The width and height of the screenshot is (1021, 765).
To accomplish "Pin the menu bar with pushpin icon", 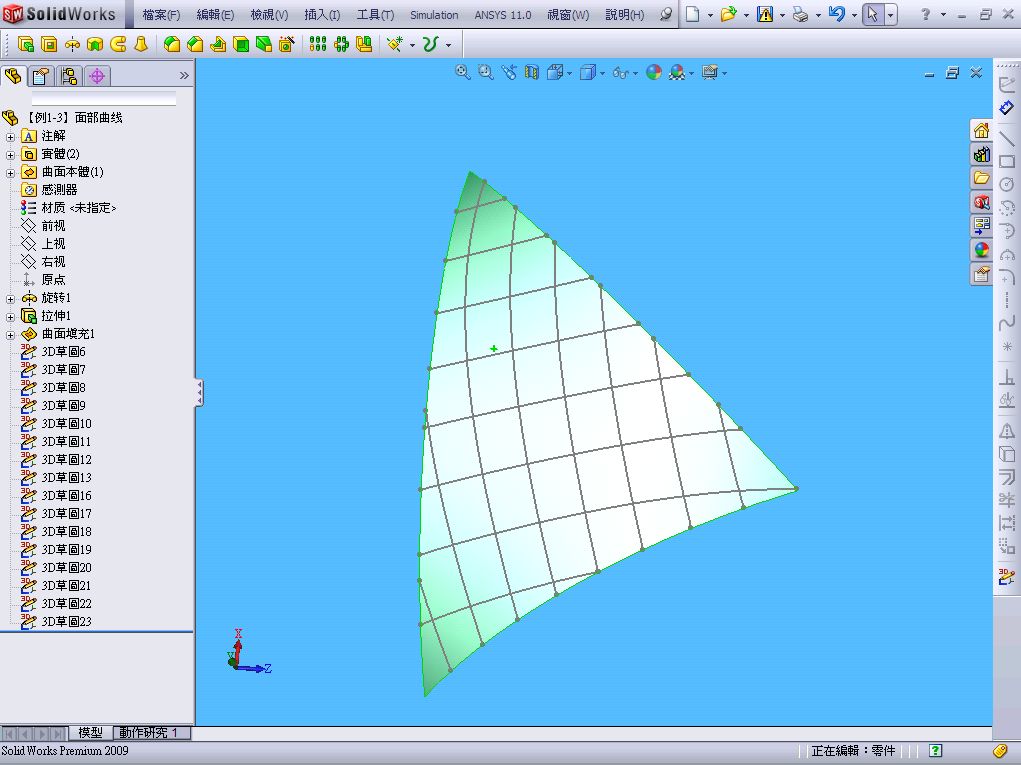I will click(x=665, y=14).
